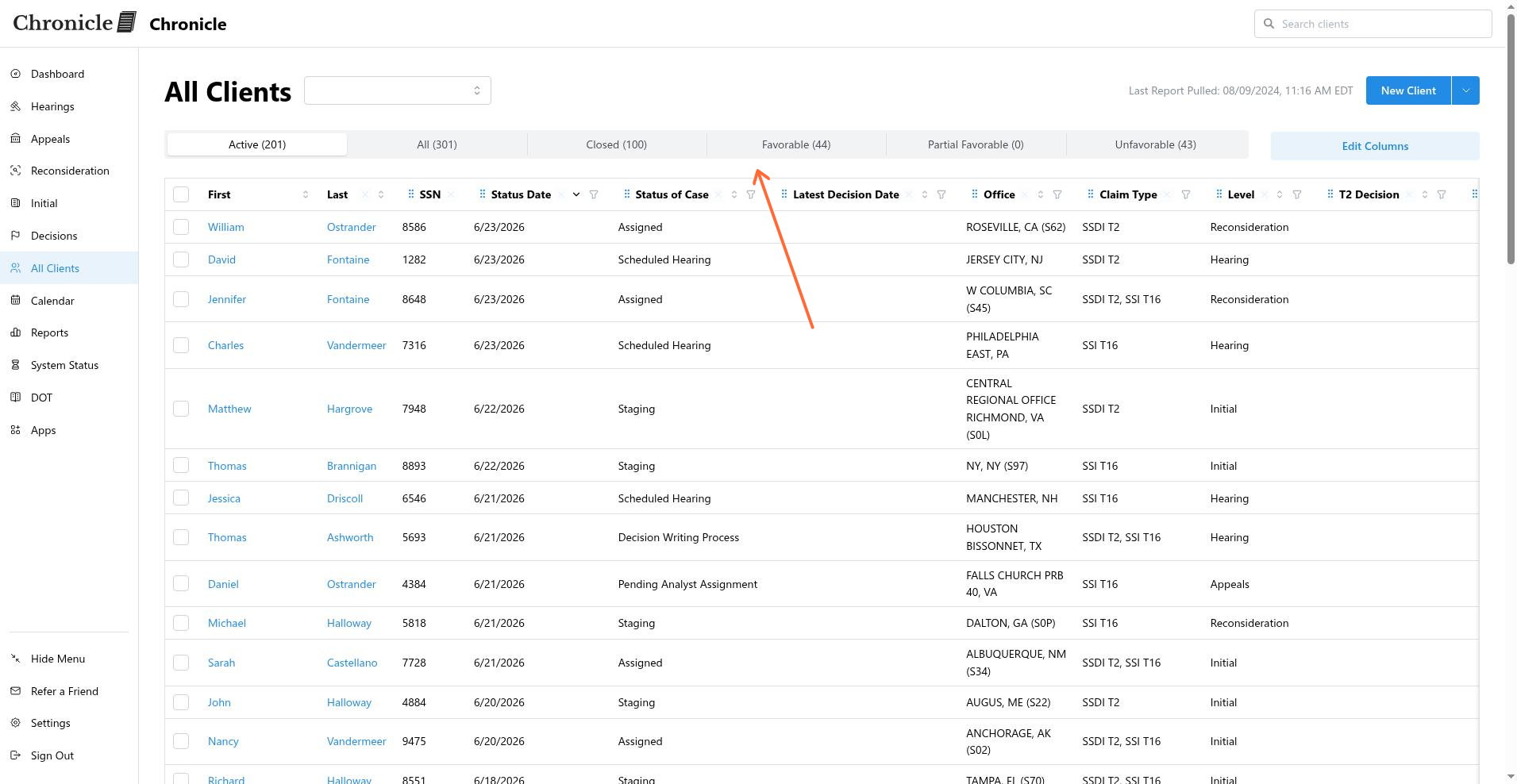Image resolution: width=1517 pixels, height=784 pixels.
Task: Open the T2 Decision column filter
Action: tap(1442, 194)
